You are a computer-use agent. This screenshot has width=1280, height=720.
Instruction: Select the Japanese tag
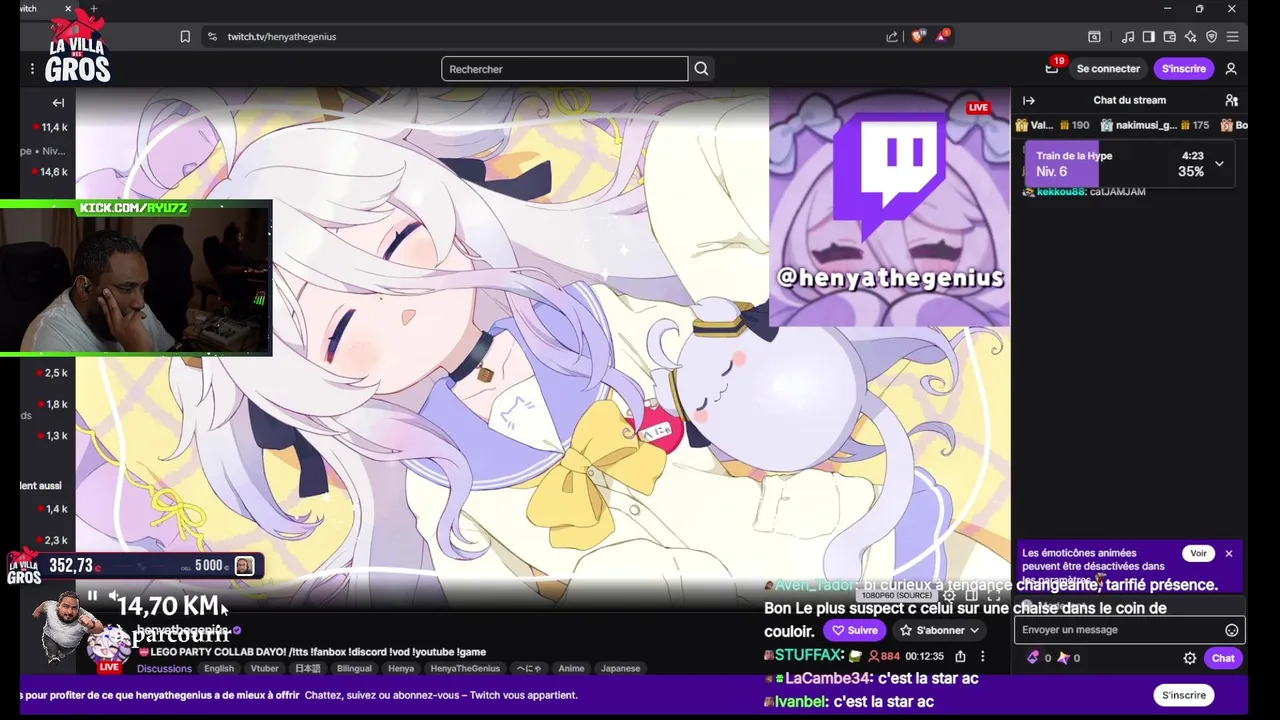[620, 669]
